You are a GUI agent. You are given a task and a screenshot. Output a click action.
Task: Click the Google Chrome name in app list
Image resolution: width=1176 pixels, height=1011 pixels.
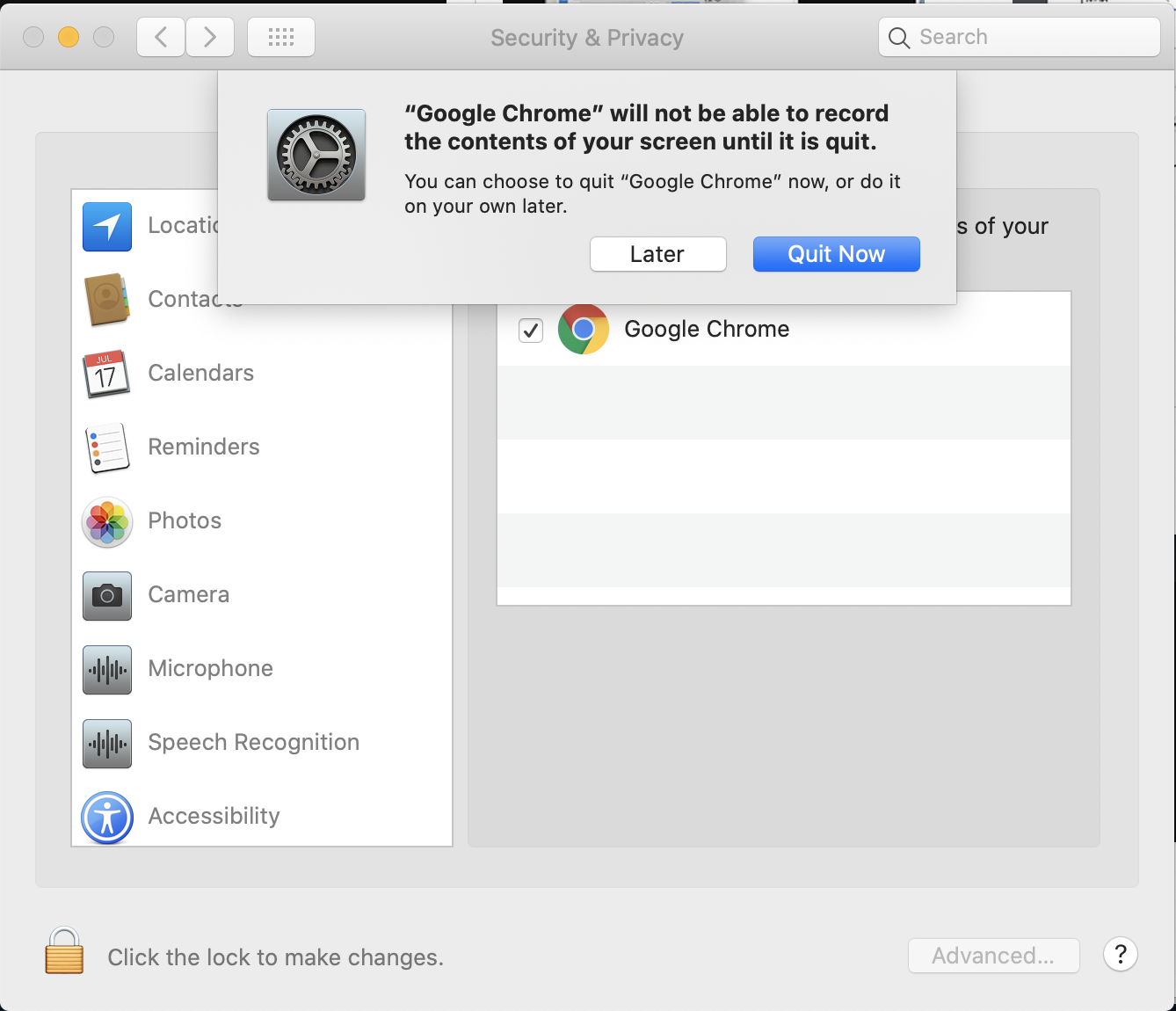(707, 329)
